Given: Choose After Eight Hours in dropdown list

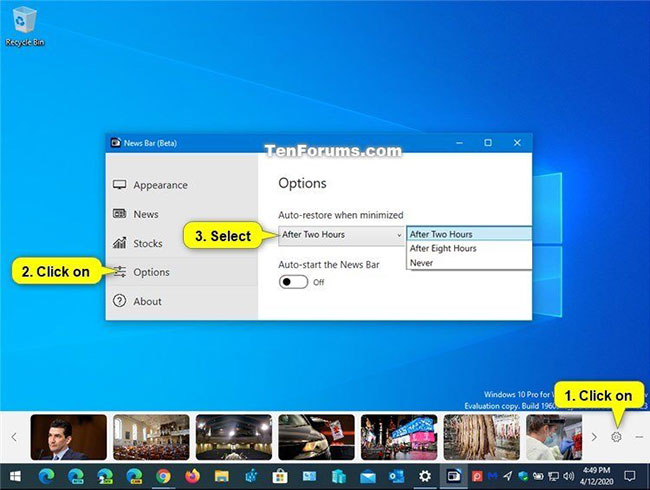Looking at the screenshot, I should (469, 248).
